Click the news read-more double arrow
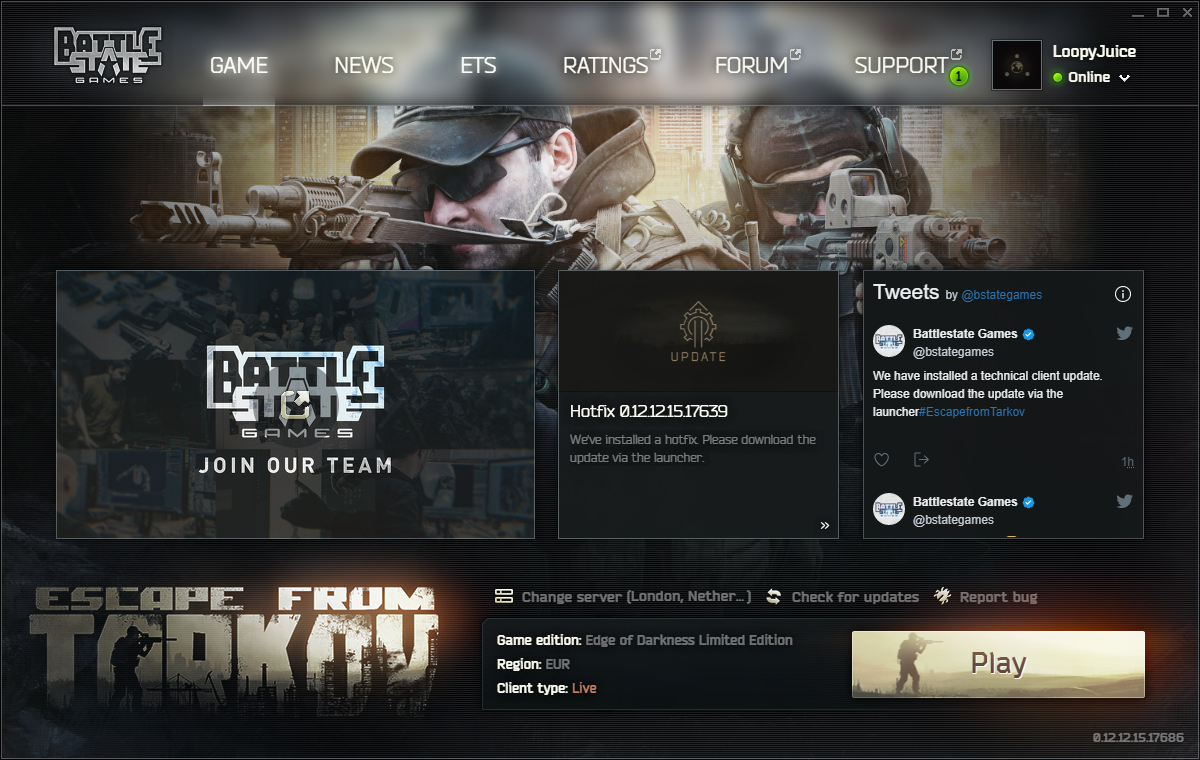The width and height of the screenshot is (1200, 760). [825, 525]
